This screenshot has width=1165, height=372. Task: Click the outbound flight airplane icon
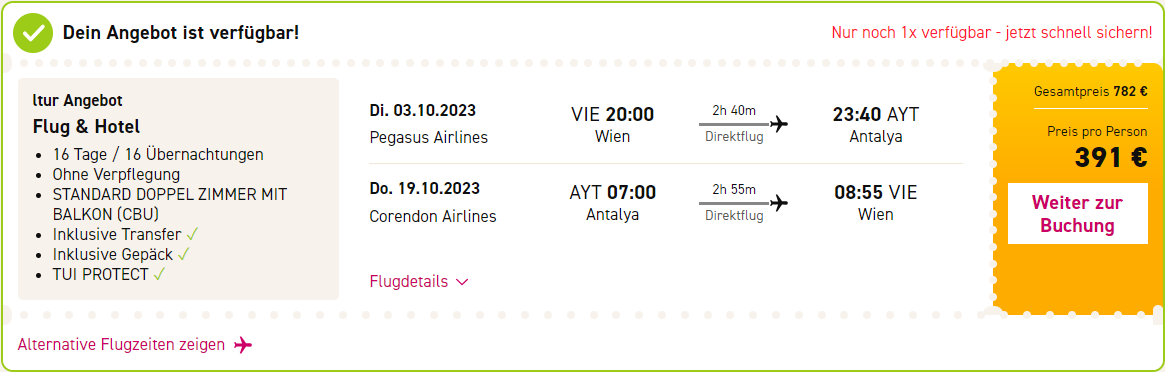(x=779, y=123)
